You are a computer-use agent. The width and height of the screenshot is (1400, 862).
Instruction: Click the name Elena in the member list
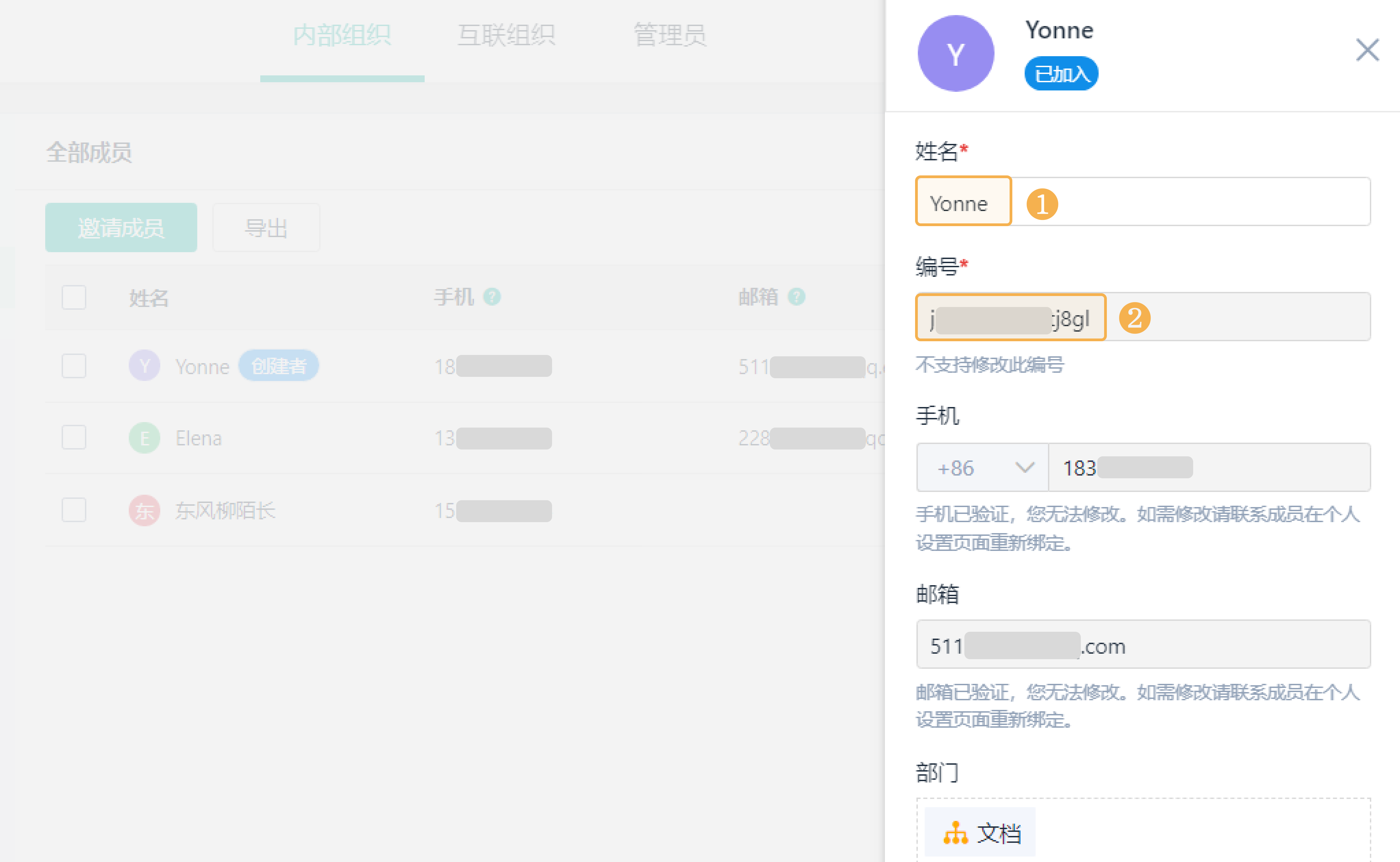198,438
